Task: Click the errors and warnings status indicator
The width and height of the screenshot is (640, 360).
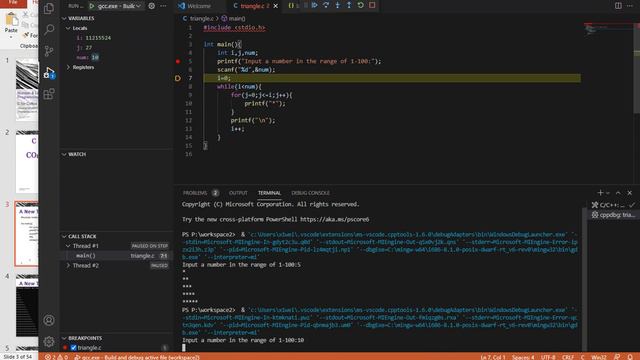Action: (x=56, y=357)
